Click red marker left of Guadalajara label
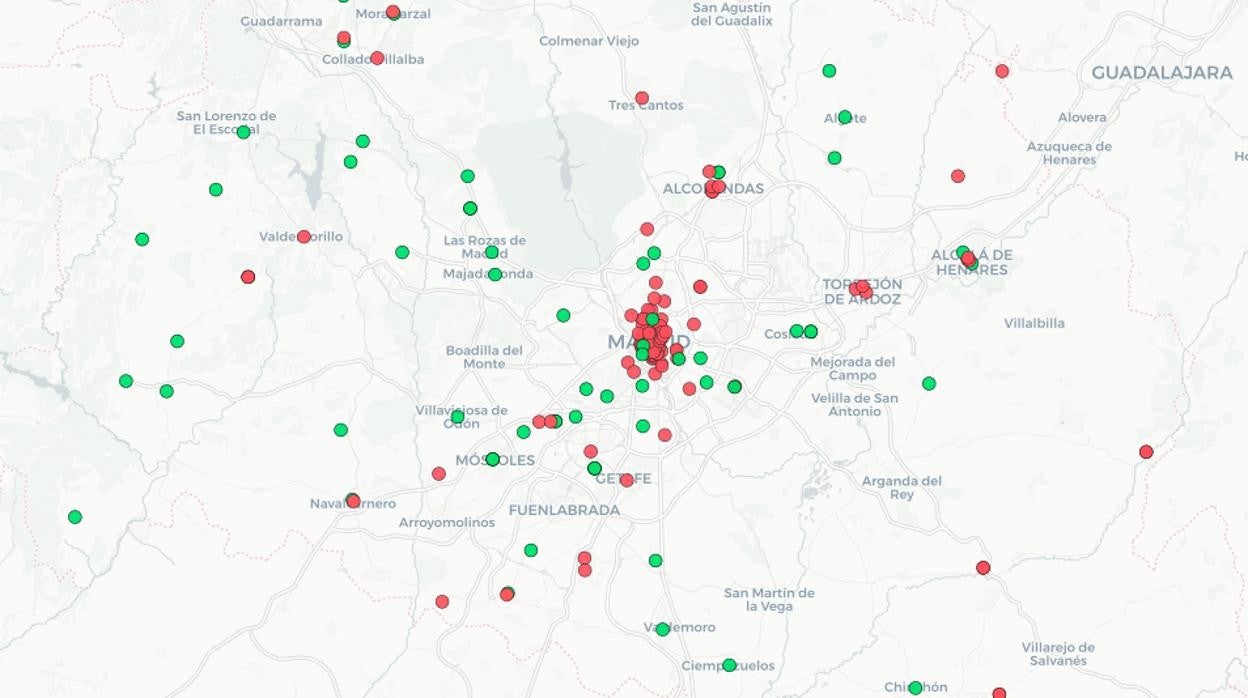The image size is (1248, 698). 1002,71
